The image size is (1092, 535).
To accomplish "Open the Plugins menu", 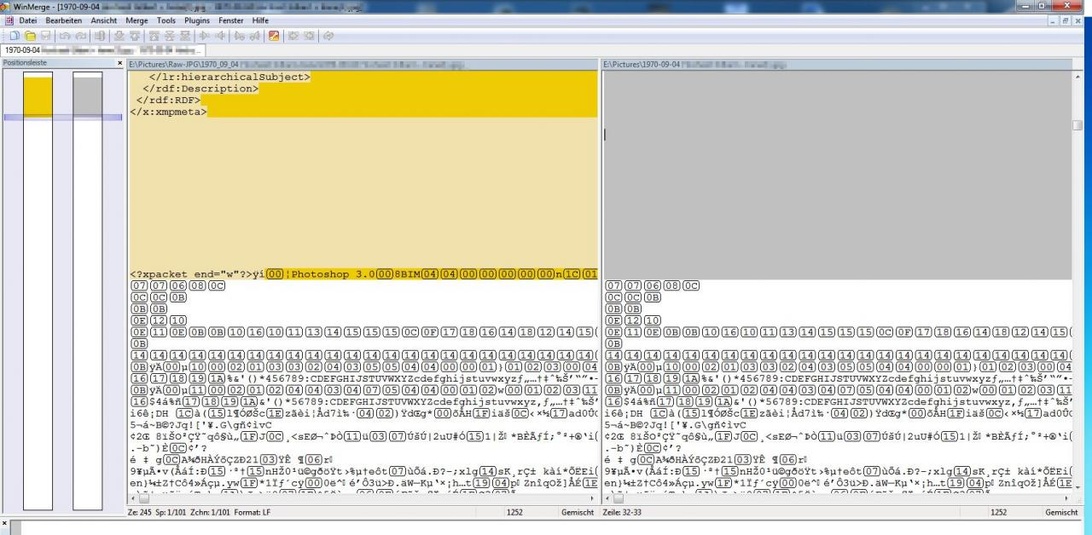I will [197, 20].
